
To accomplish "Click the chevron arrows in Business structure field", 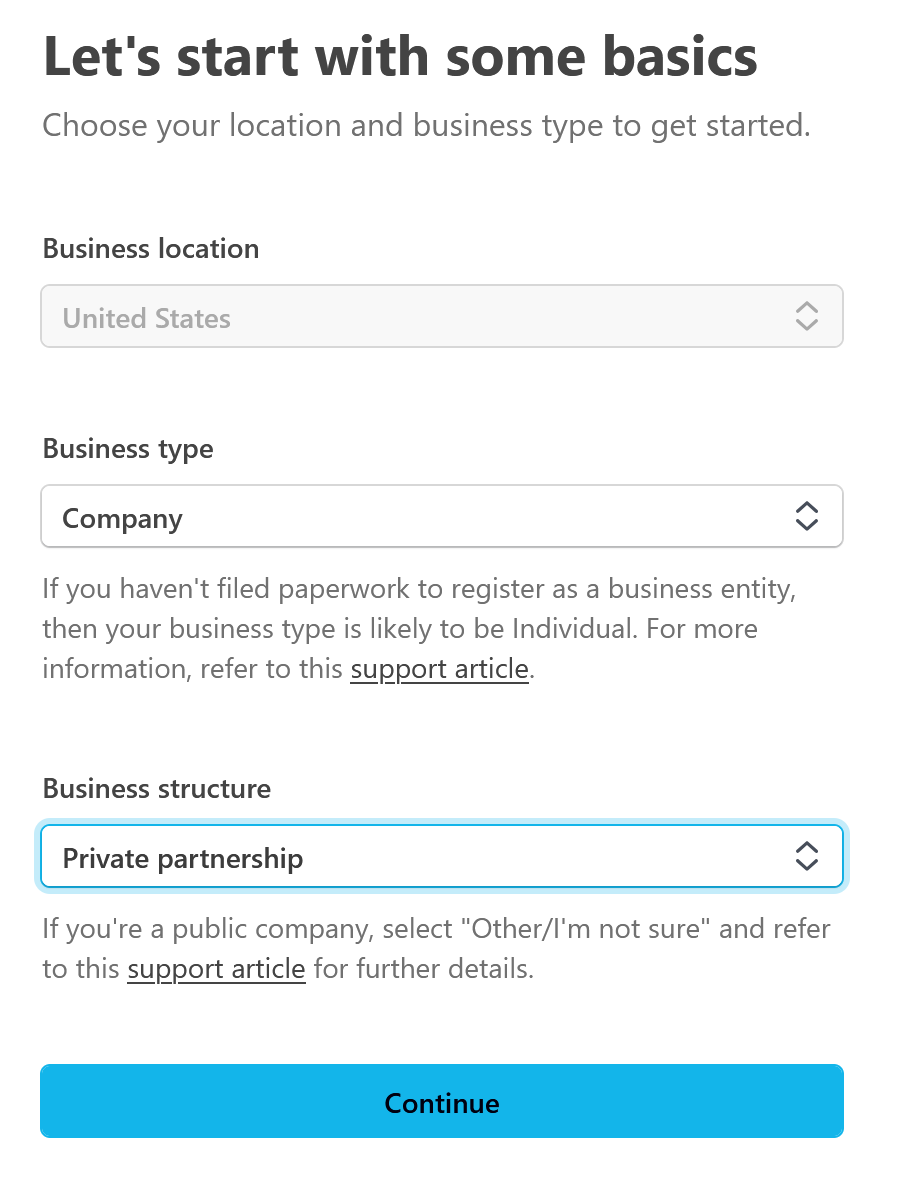I will 806,856.
